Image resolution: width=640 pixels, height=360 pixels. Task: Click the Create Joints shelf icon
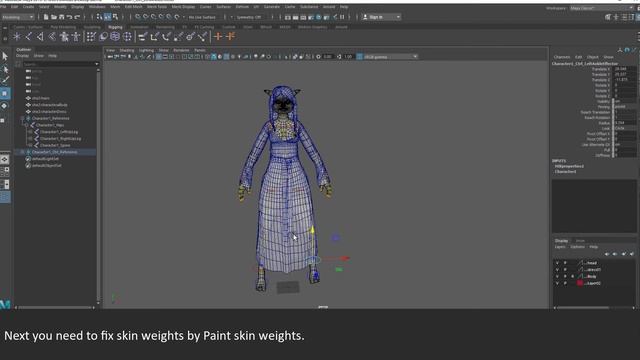tap(29, 37)
